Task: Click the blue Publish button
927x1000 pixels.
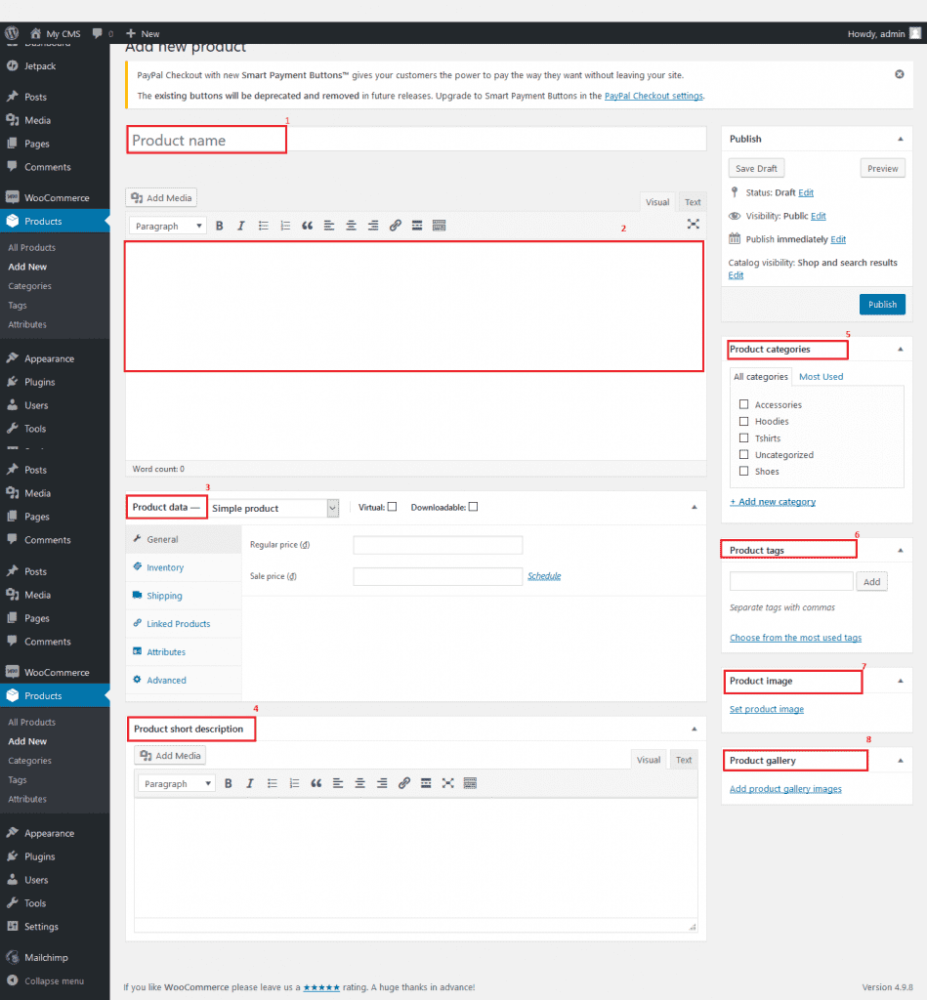Action: point(882,304)
